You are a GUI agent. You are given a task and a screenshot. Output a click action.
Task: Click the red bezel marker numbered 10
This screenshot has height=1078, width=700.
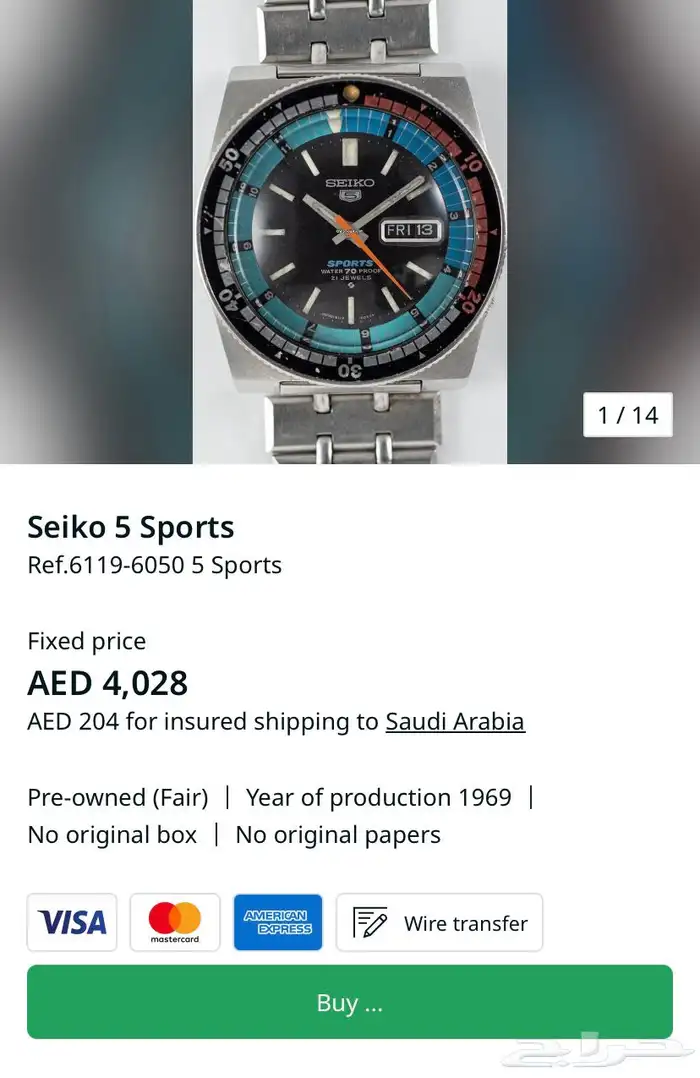471,163
